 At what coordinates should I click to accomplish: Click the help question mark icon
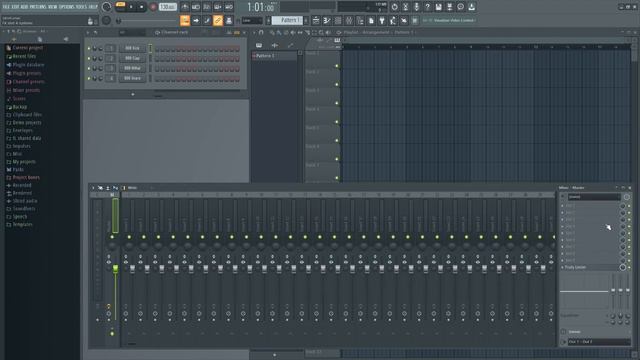(427, 7)
